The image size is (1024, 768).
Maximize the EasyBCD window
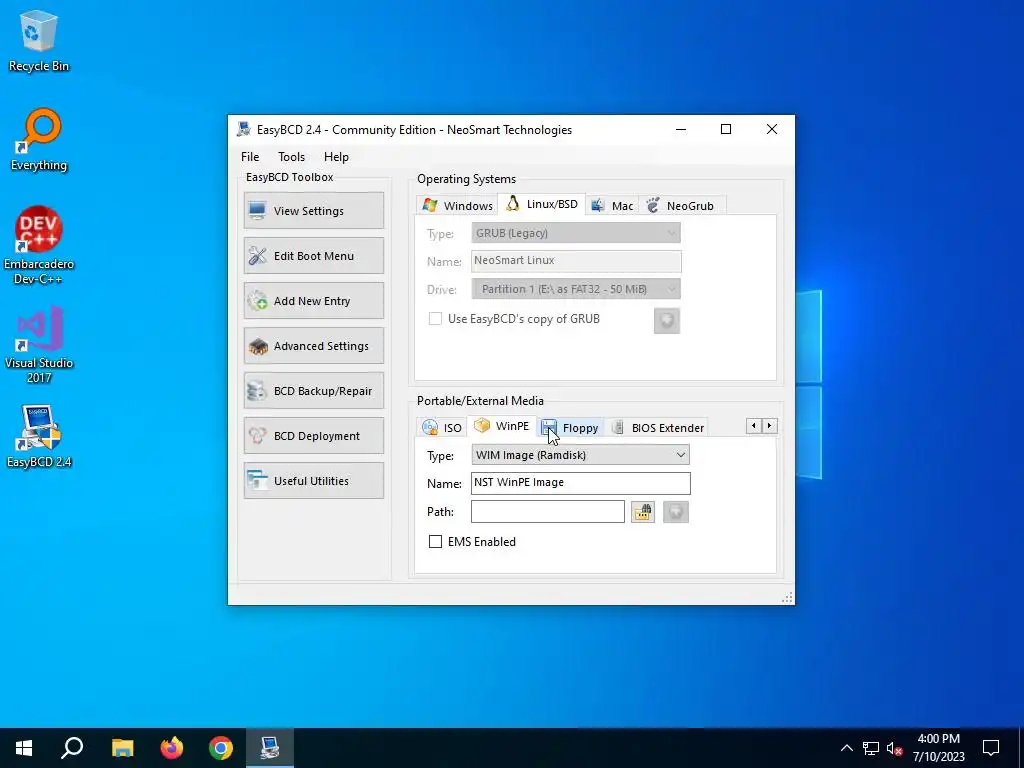point(726,129)
